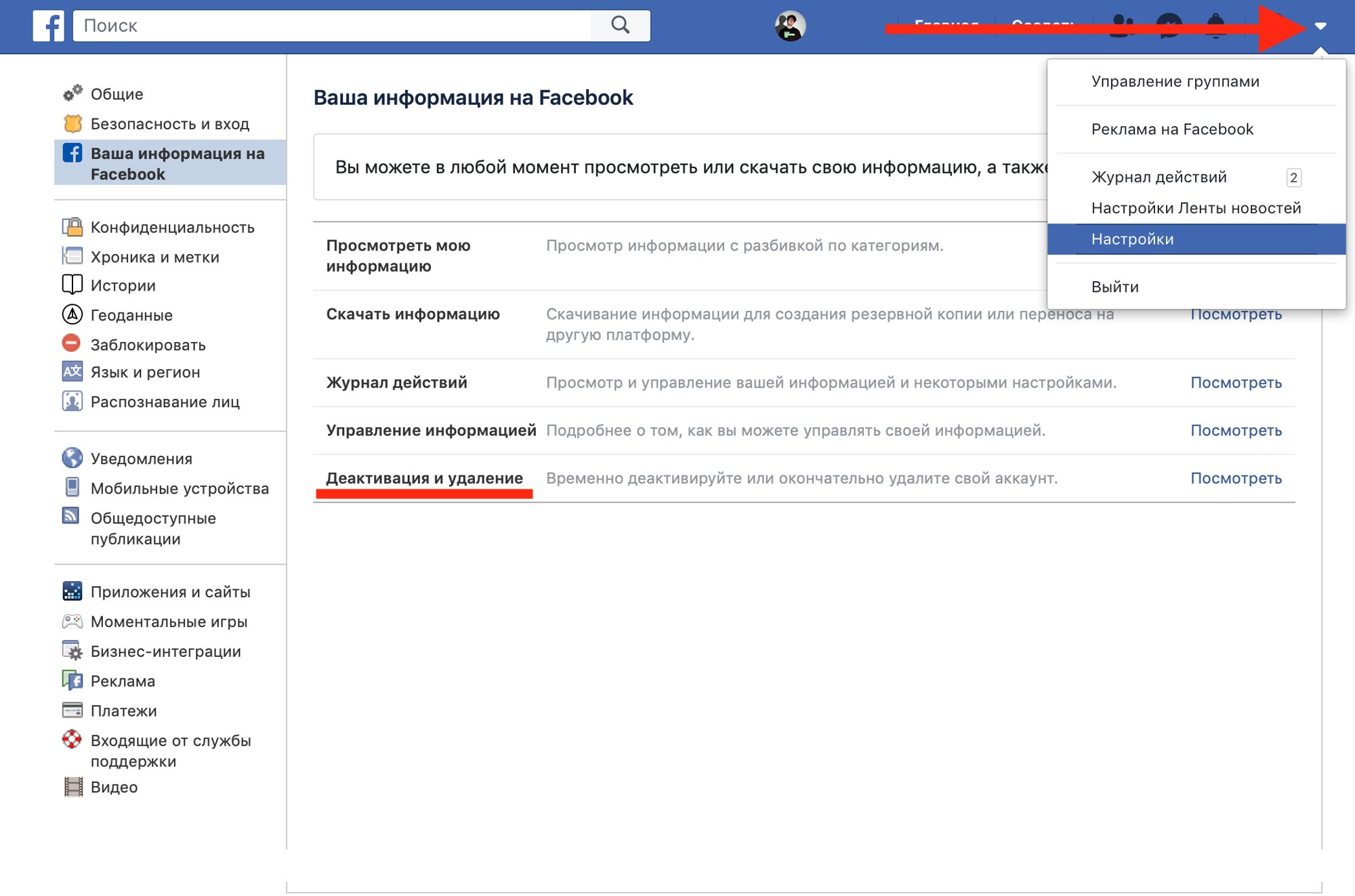Click the badge 2 next to Журнал действий
The image size is (1355, 896).
click(1293, 177)
